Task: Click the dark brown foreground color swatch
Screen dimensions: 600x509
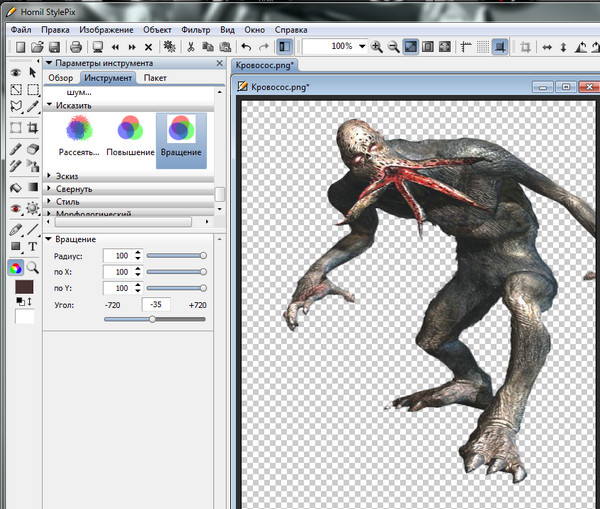Action: tap(23, 288)
